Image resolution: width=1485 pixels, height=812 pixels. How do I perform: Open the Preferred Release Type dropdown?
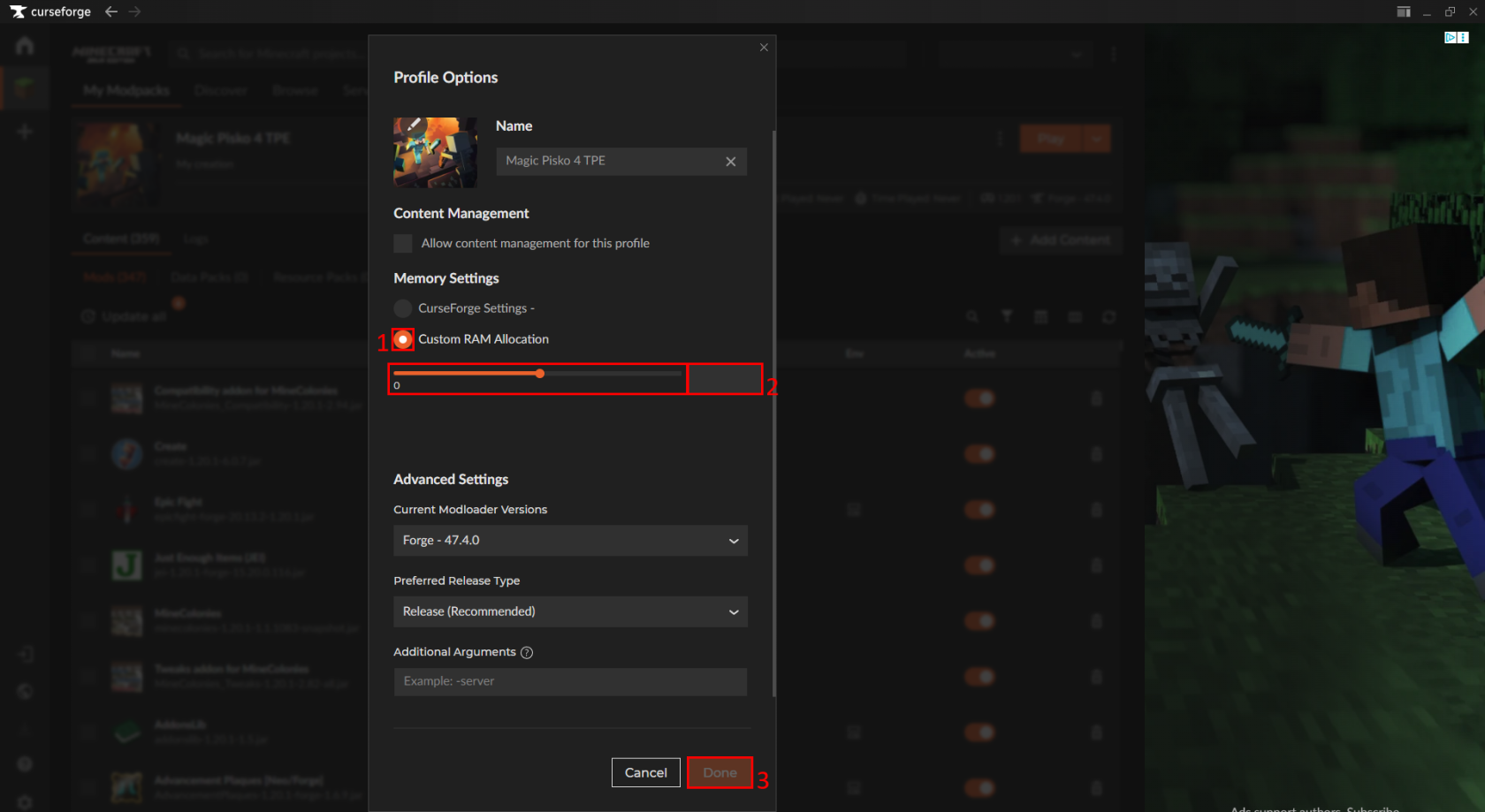tap(569, 611)
